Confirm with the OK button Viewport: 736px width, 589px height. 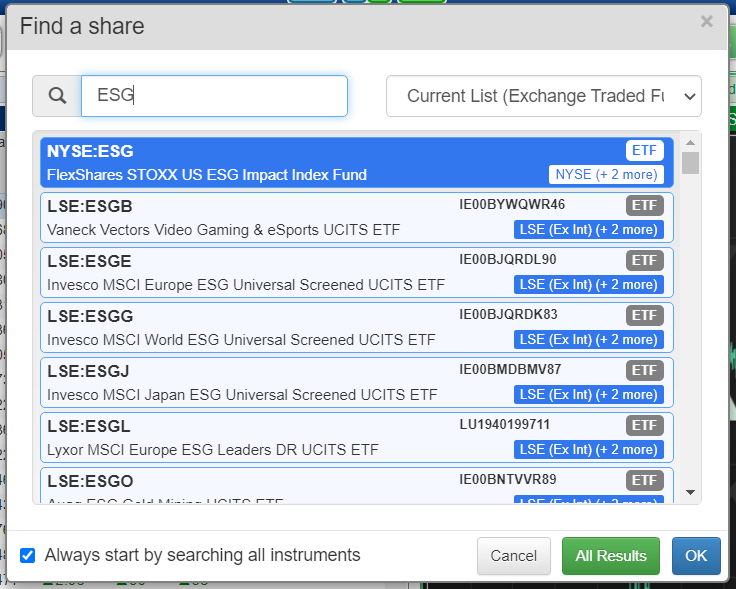(x=696, y=556)
